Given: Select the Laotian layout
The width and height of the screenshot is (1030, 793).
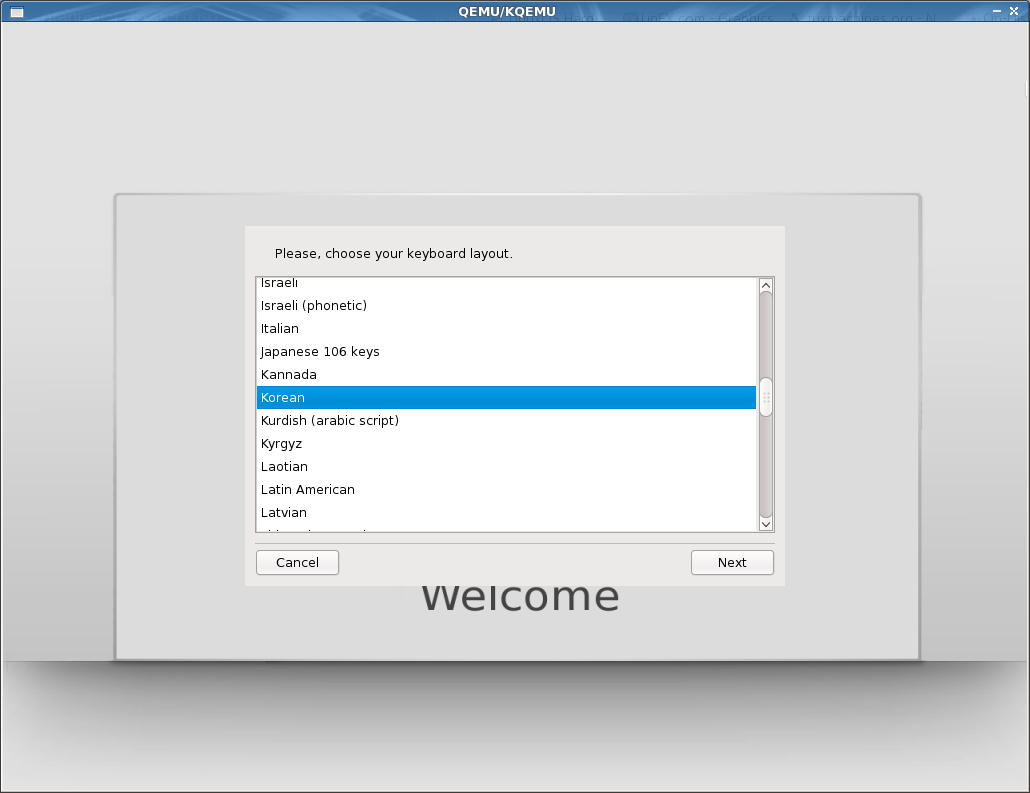Looking at the screenshot, I should (506, 466).
